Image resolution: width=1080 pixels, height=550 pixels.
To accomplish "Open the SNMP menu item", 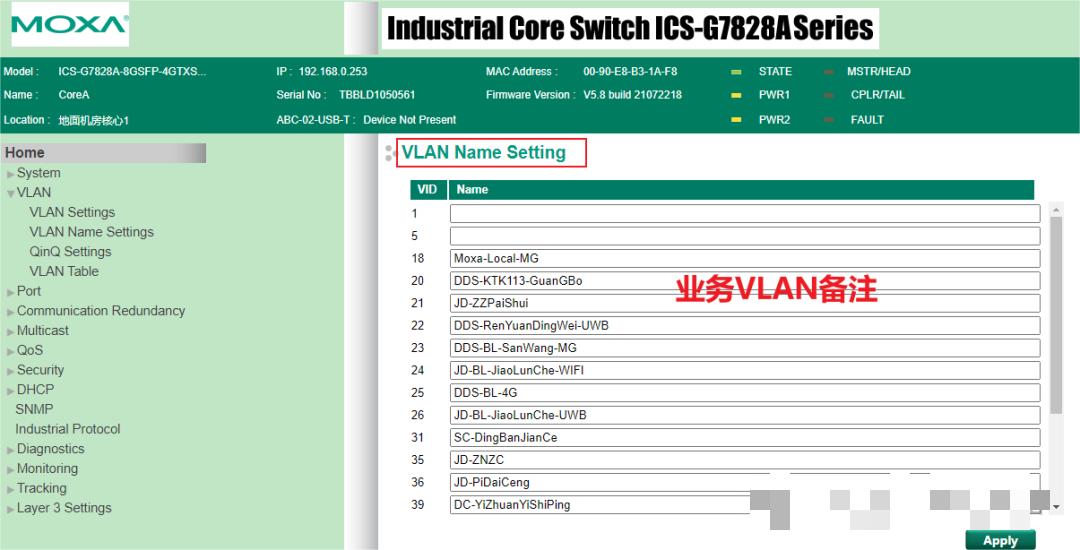I will [x=34, y=409].
